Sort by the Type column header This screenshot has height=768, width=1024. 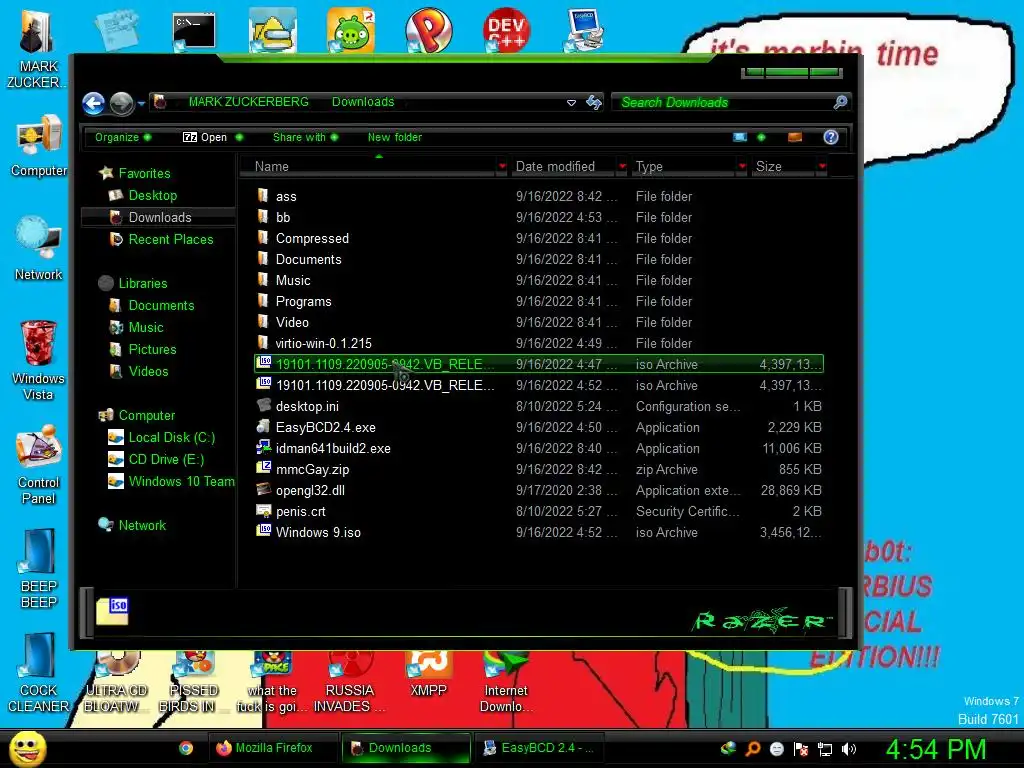[685, 167]
